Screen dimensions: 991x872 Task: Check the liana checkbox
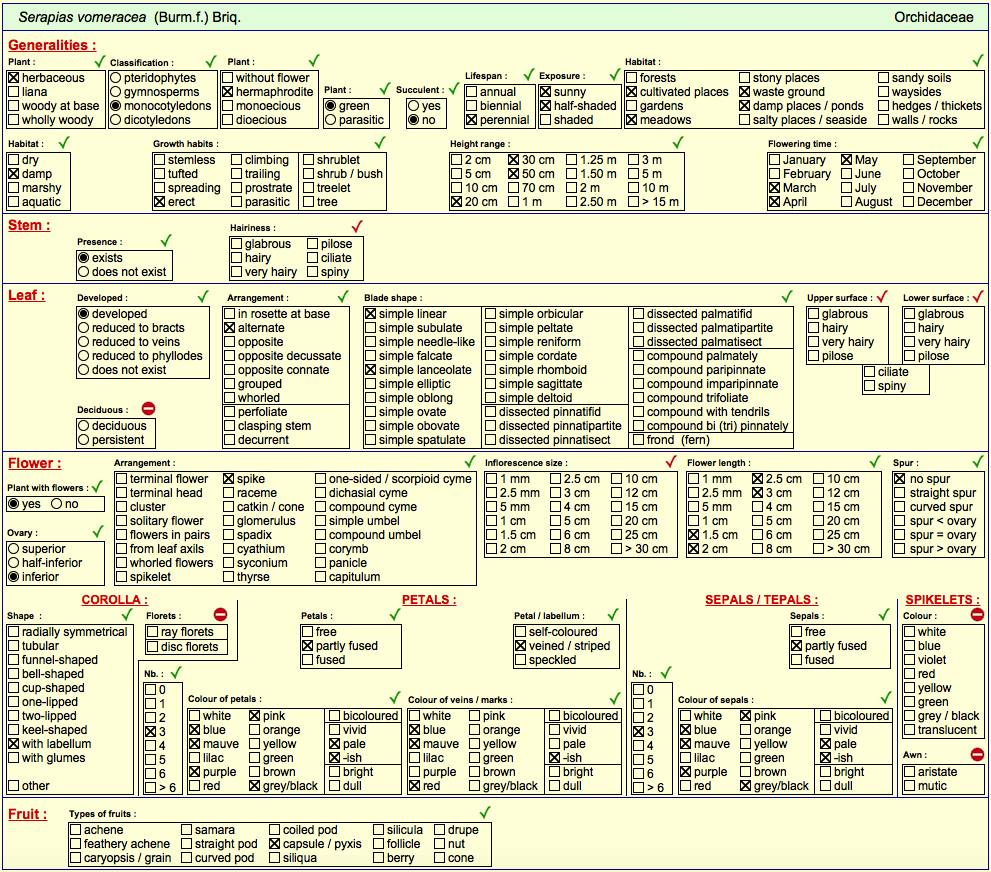point(13,92)
